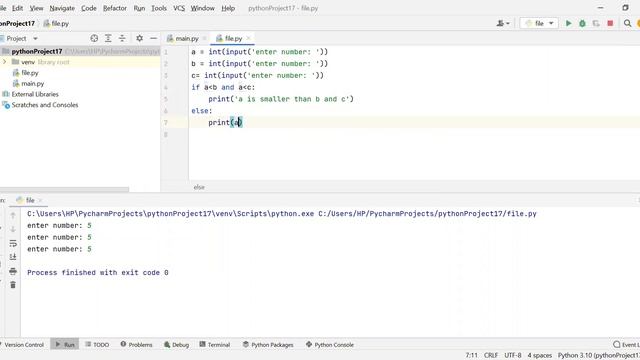Open the Python Console tool window

coord(330,344)
